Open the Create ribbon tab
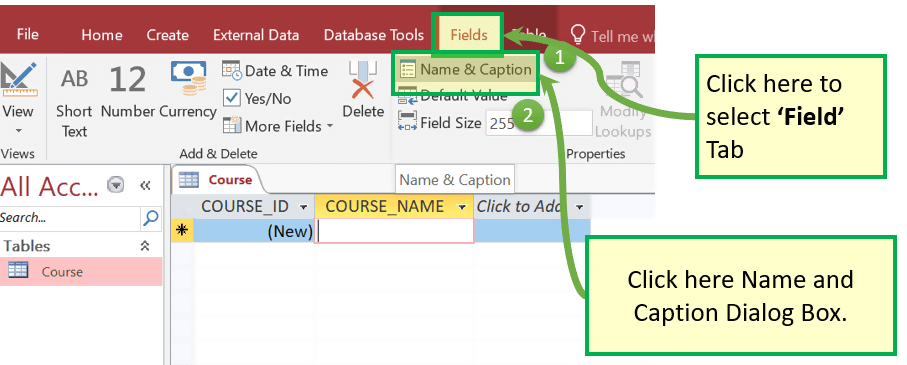This screenshot has height=365, width=907. point(168,35)
